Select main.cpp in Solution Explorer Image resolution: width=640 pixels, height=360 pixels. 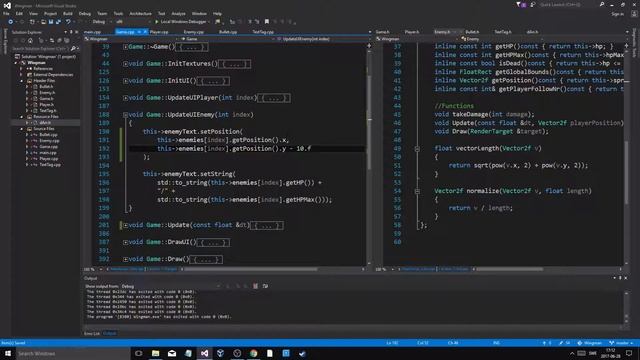coord(48,153)
